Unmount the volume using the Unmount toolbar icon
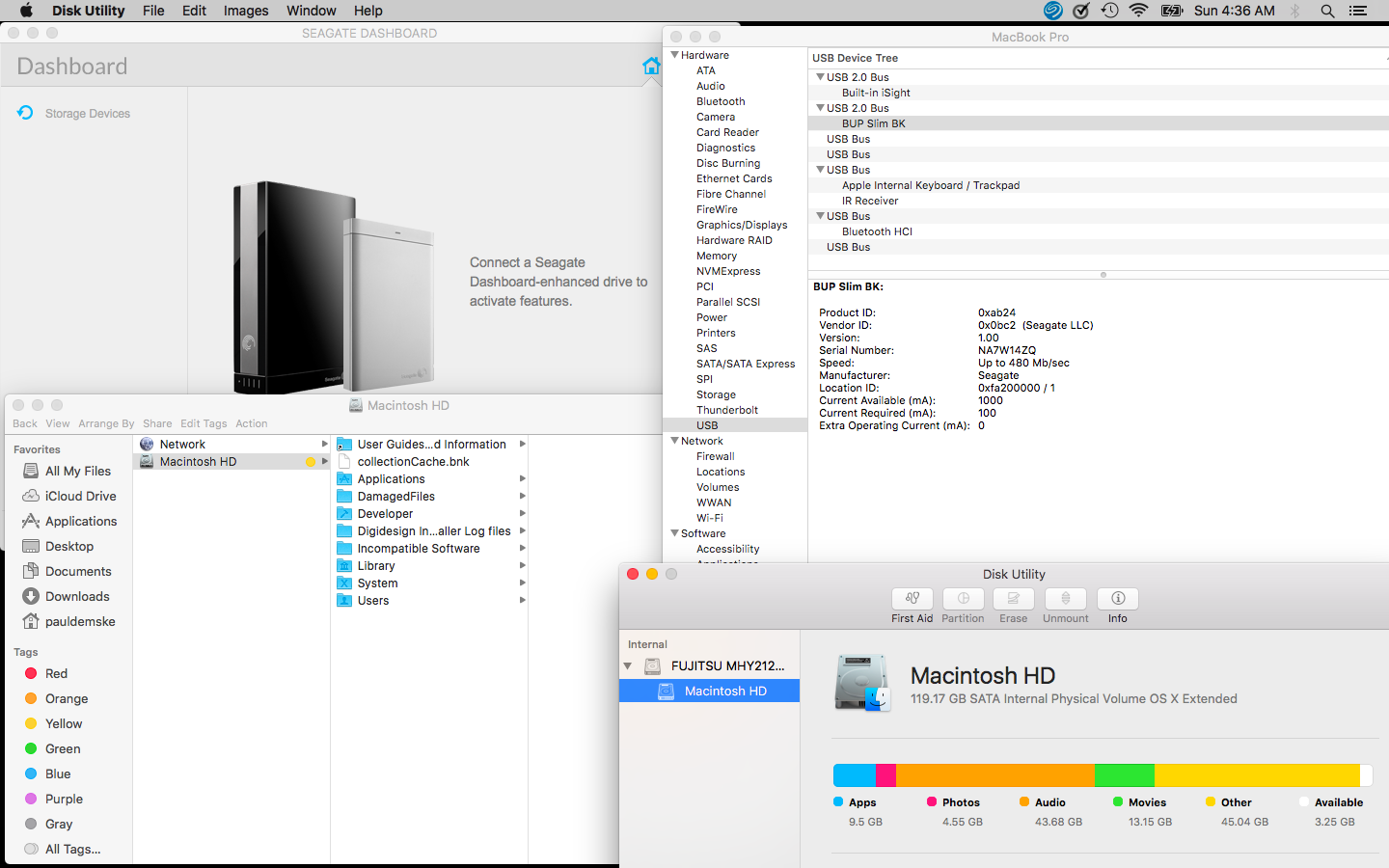The image size is (1389, 868). 1066,599
